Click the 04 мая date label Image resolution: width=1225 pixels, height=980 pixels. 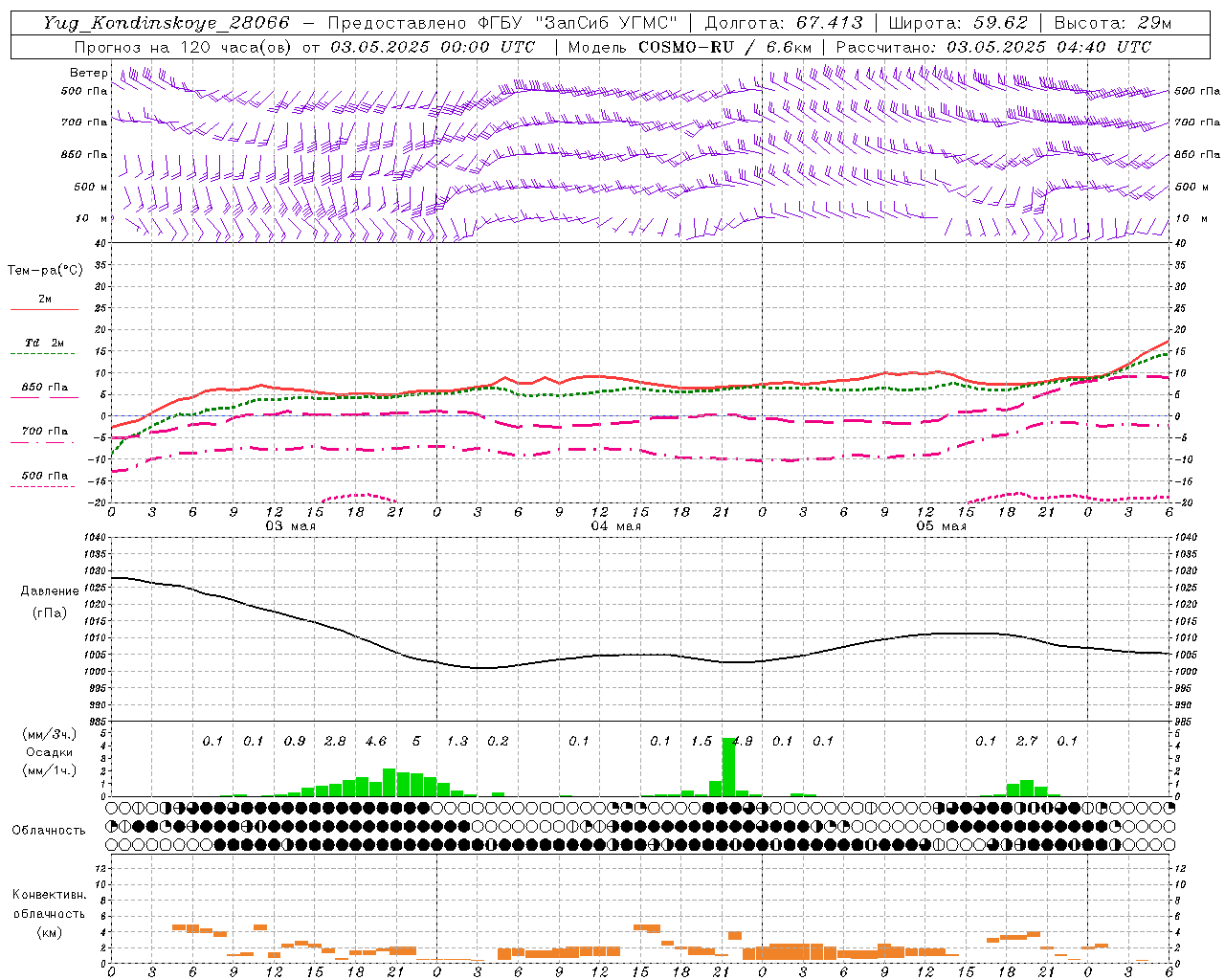point(615,526)
